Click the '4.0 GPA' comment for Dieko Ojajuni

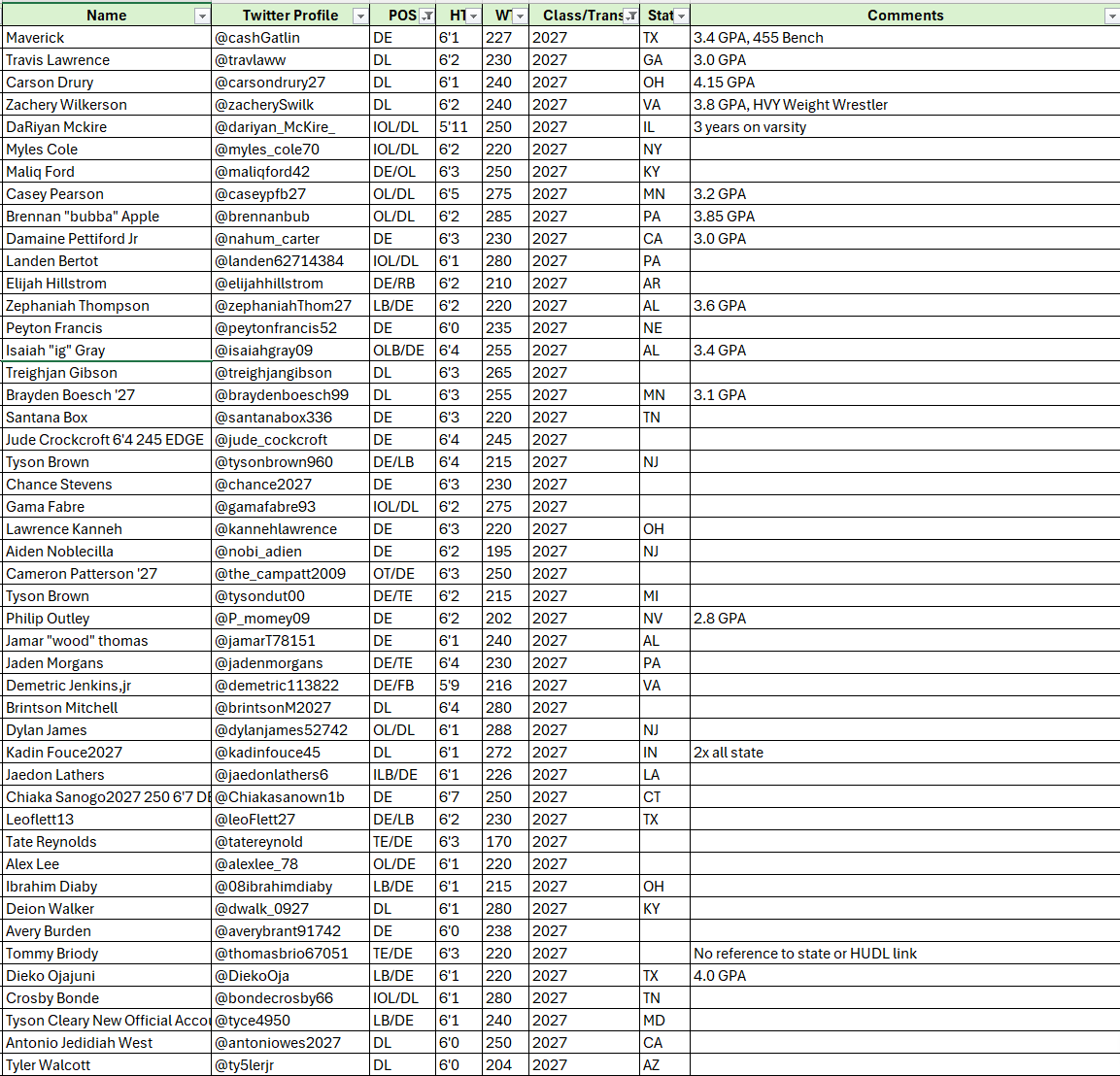905,976
